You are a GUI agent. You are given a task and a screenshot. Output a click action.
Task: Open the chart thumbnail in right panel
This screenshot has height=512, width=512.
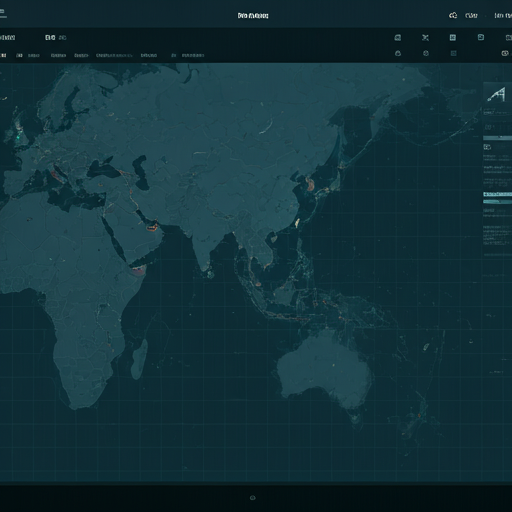[497, 95]
